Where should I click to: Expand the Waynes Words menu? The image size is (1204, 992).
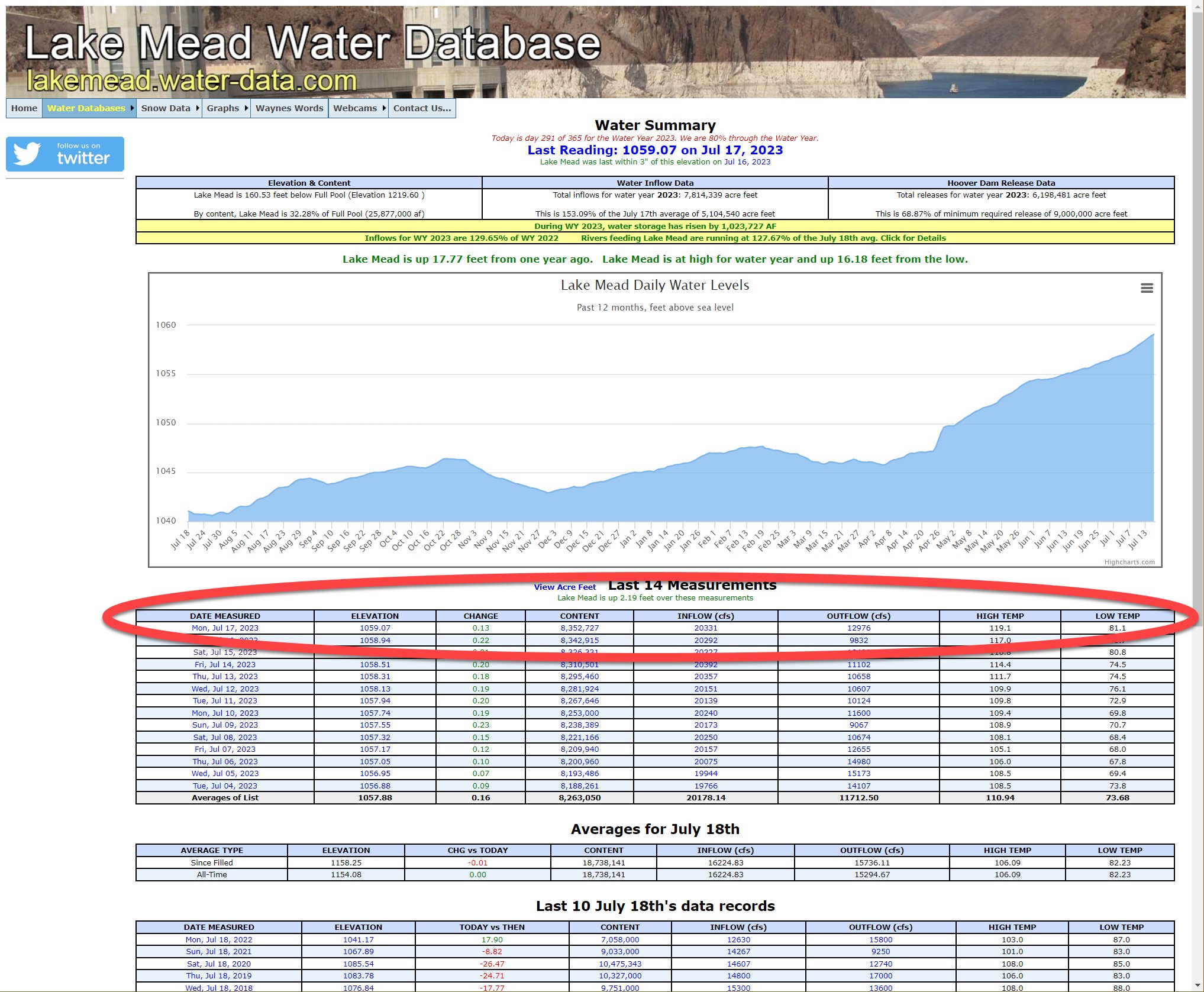tap(289, 108)
